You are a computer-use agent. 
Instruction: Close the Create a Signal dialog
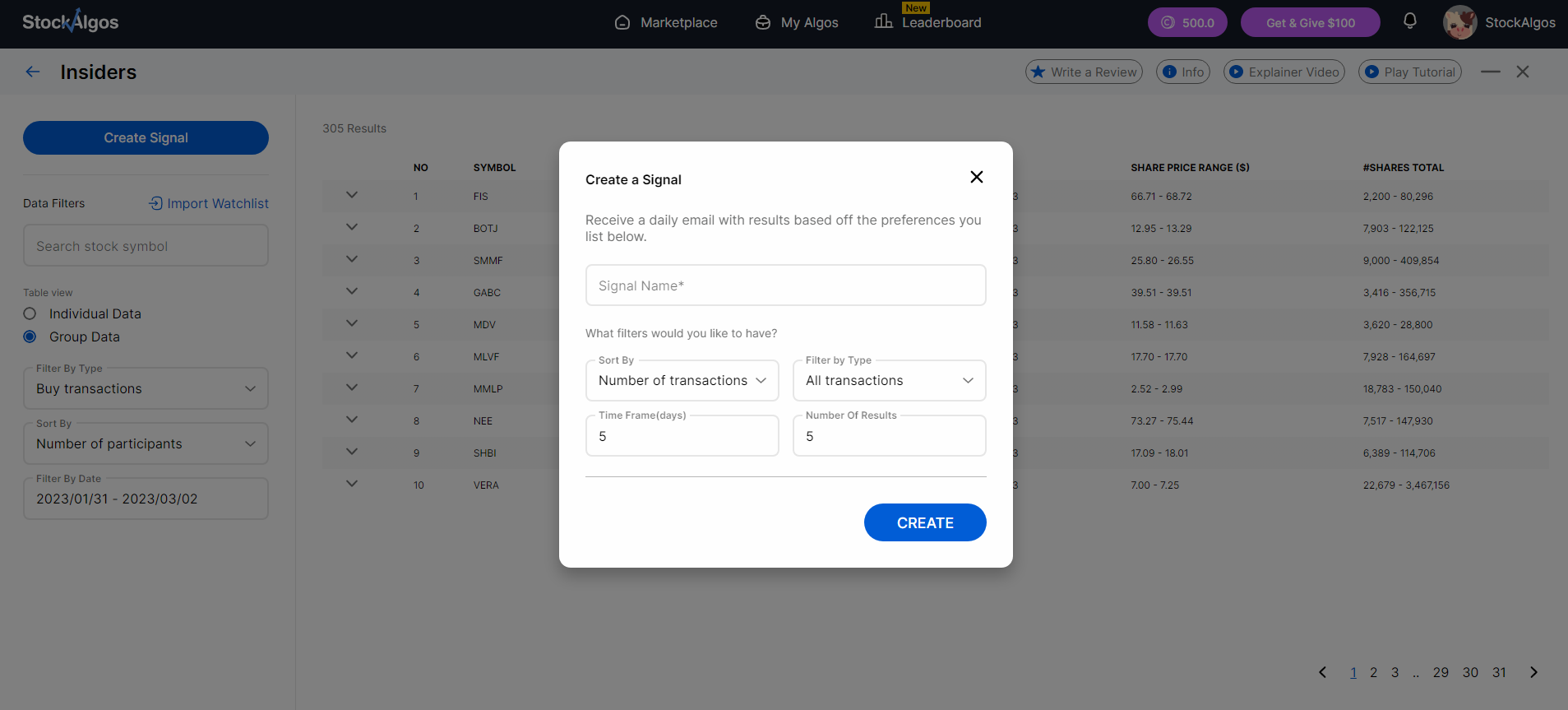point(977,177)
